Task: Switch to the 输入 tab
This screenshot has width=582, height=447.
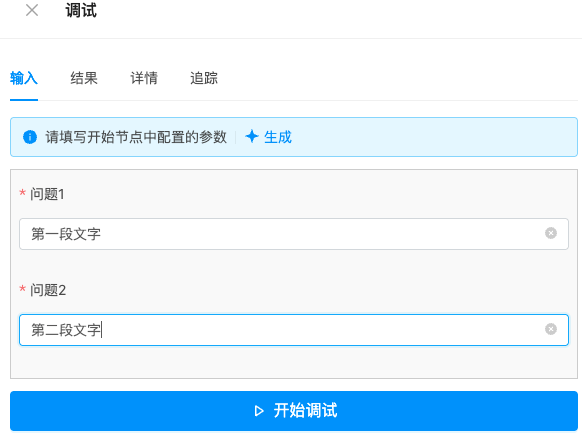Action: [x=24, y=78]
